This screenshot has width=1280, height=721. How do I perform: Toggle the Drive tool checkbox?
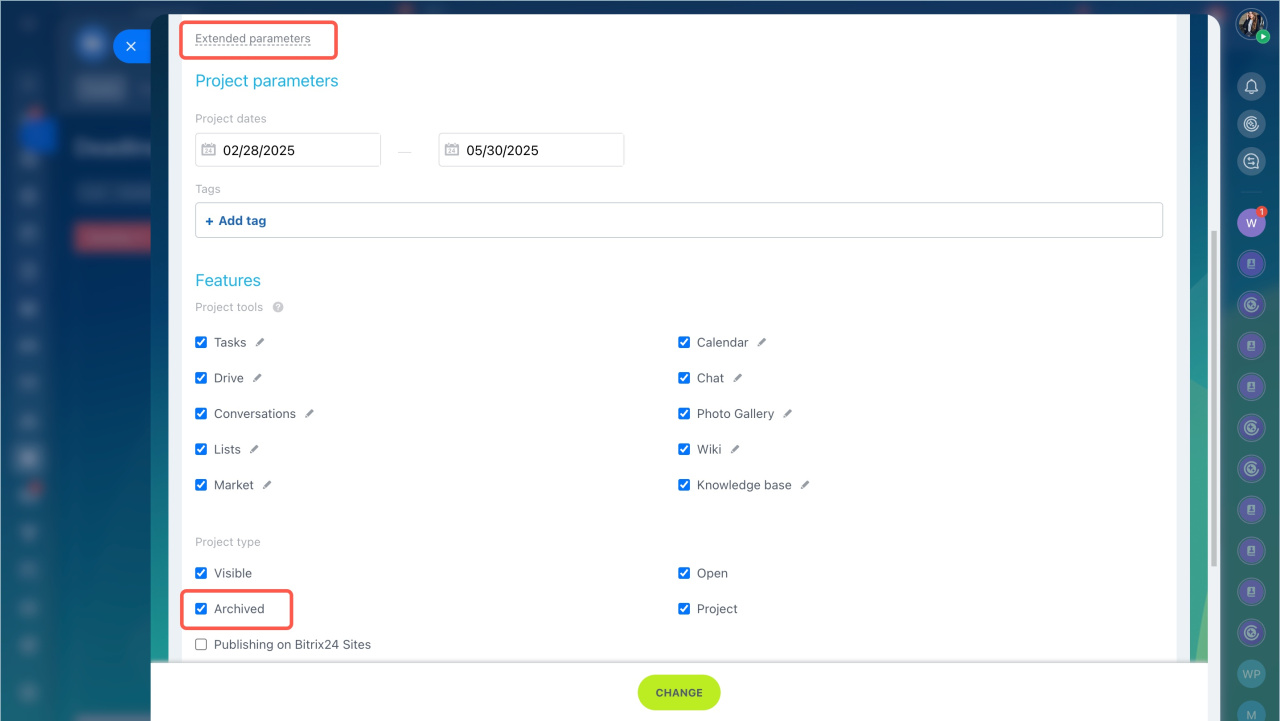point(201,378)
